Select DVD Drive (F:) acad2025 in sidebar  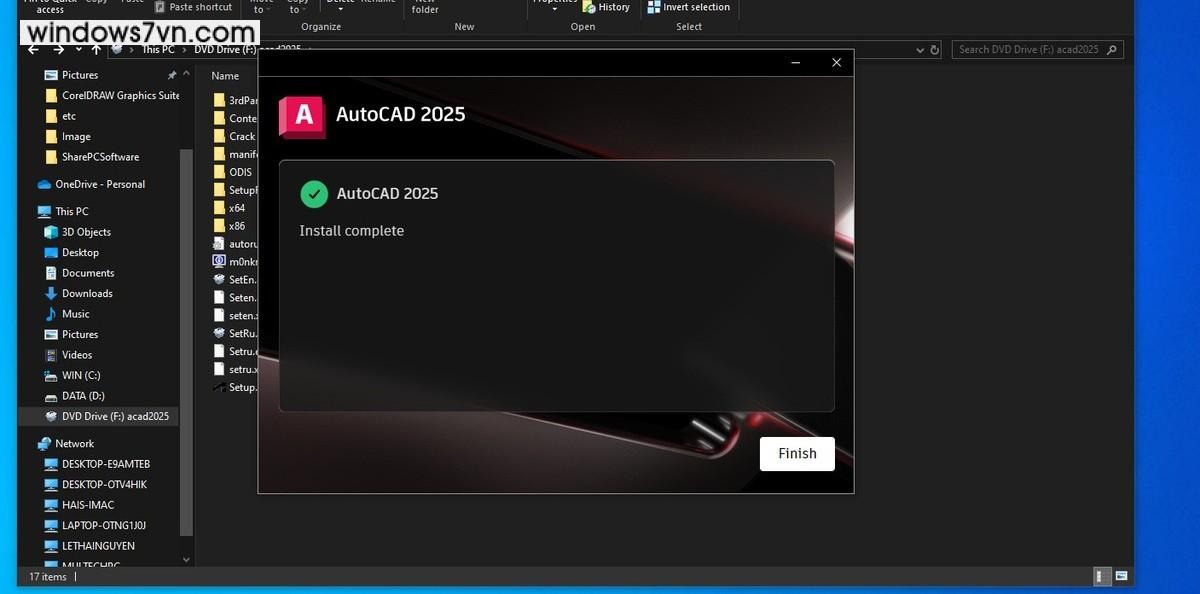click(114, 416)
